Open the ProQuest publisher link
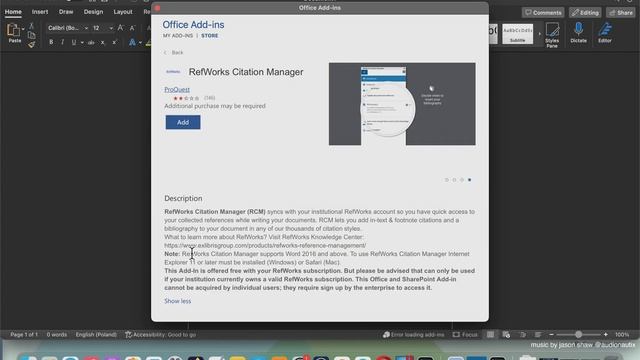The image size is (640, 360). [177, 89]
